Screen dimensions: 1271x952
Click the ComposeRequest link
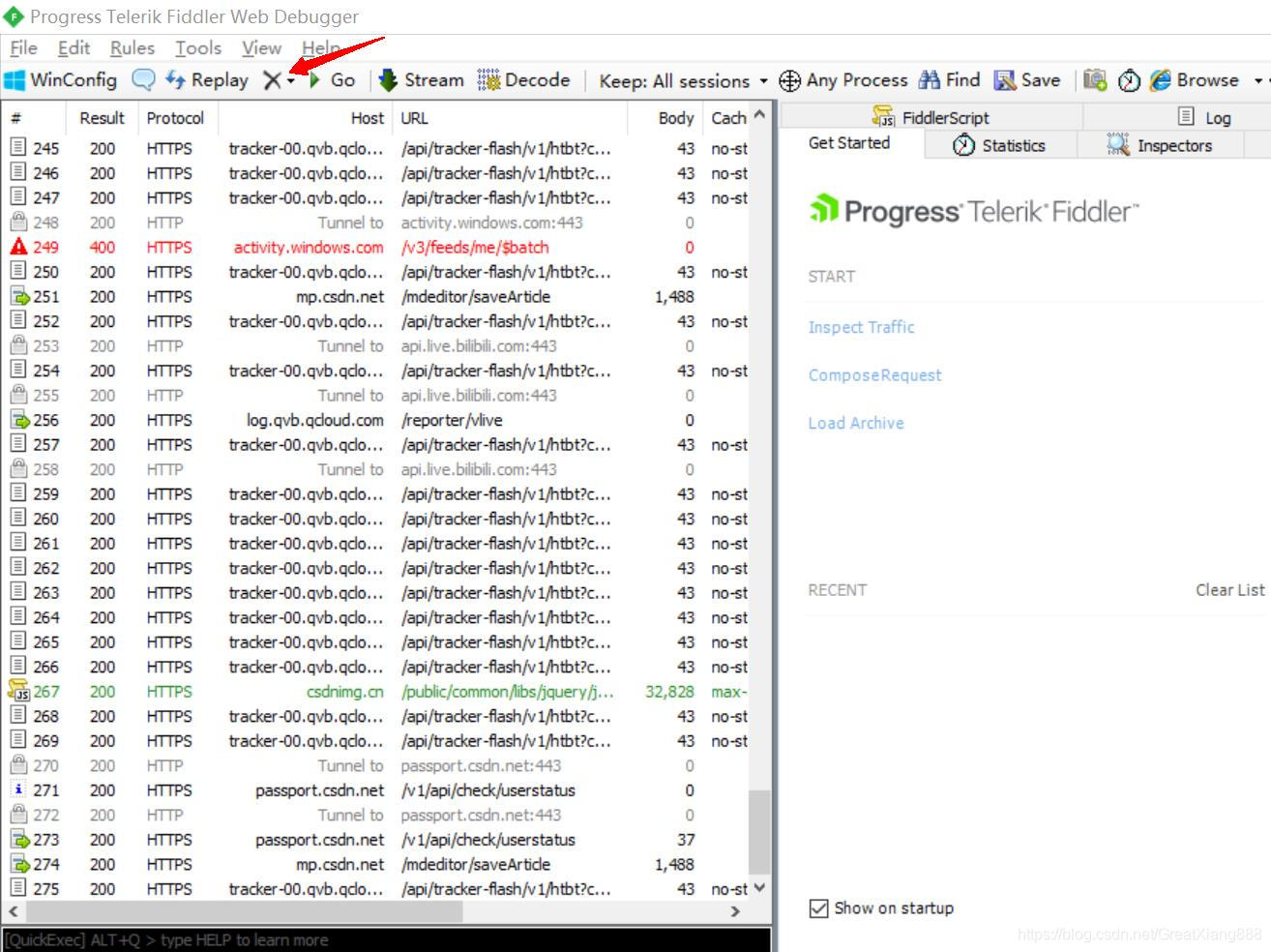[x=874, y=375]
